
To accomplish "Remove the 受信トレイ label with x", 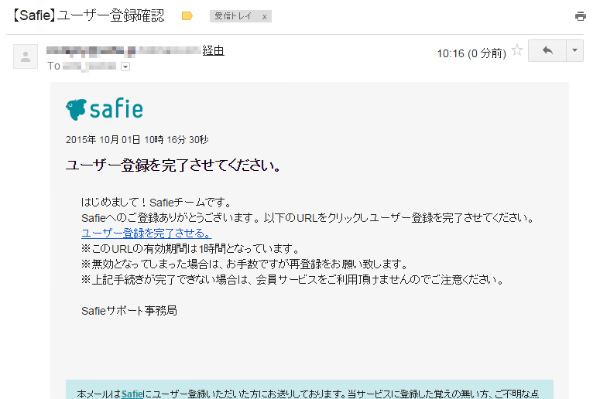I will click(x=264, y=16).
